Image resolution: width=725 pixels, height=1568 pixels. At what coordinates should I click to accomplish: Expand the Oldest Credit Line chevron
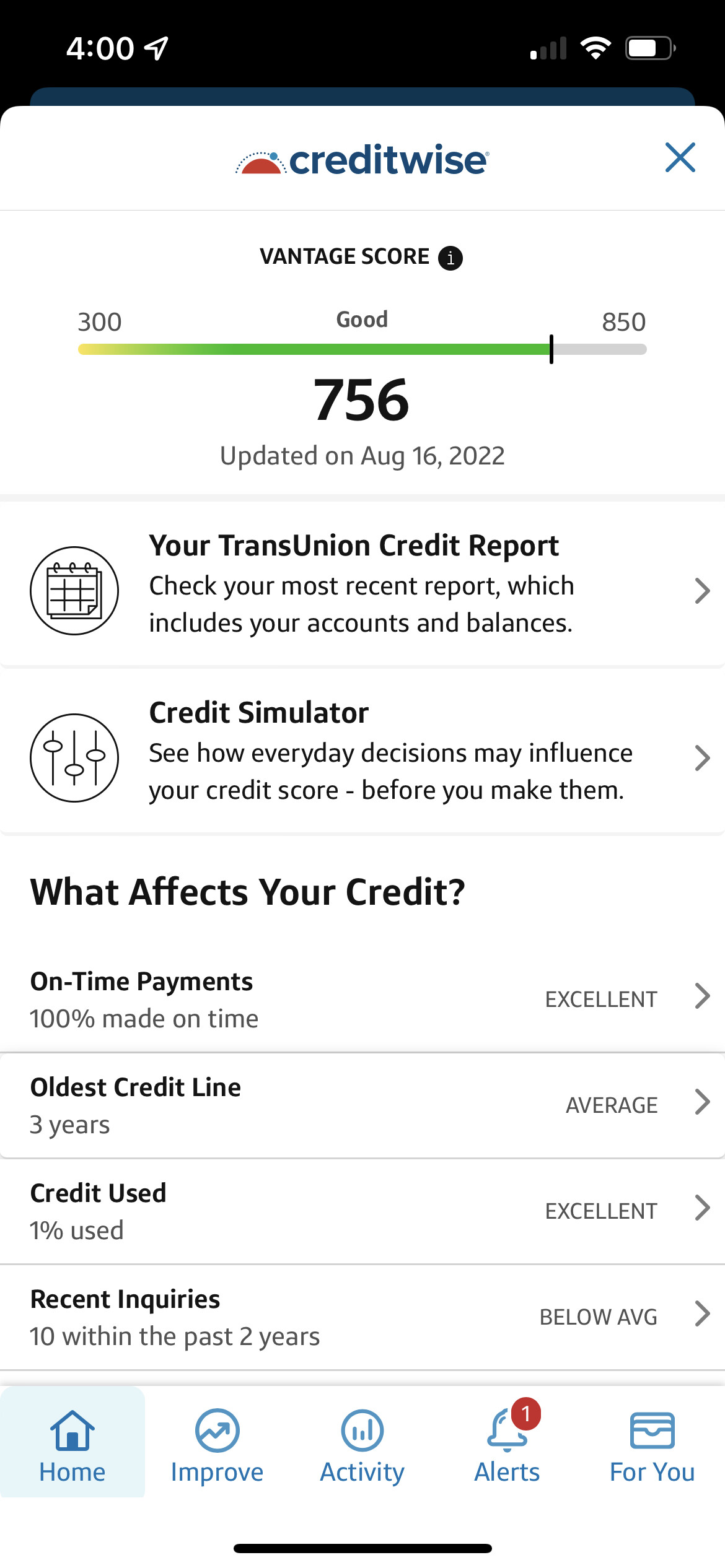(701, 1102)
